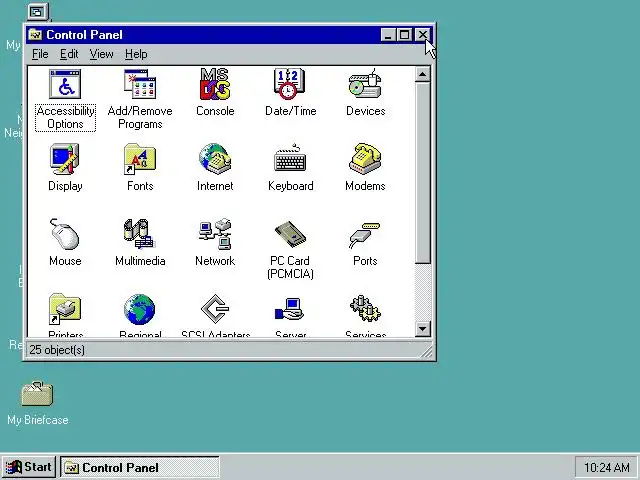640x480 pixels.
Task: Open the Display settings icon
Action: point(65,159)
